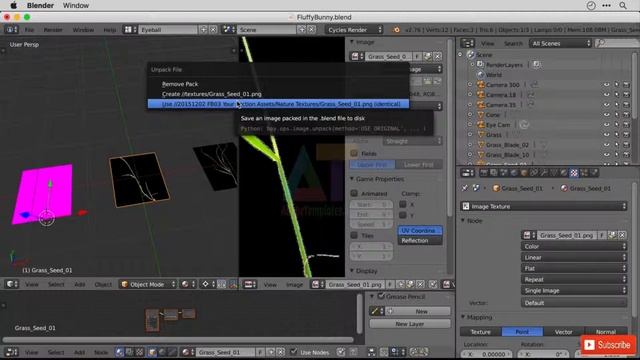Screen dimensions: 640x360
Task: Open the Apple menu
Action: [x=13, y=5]
